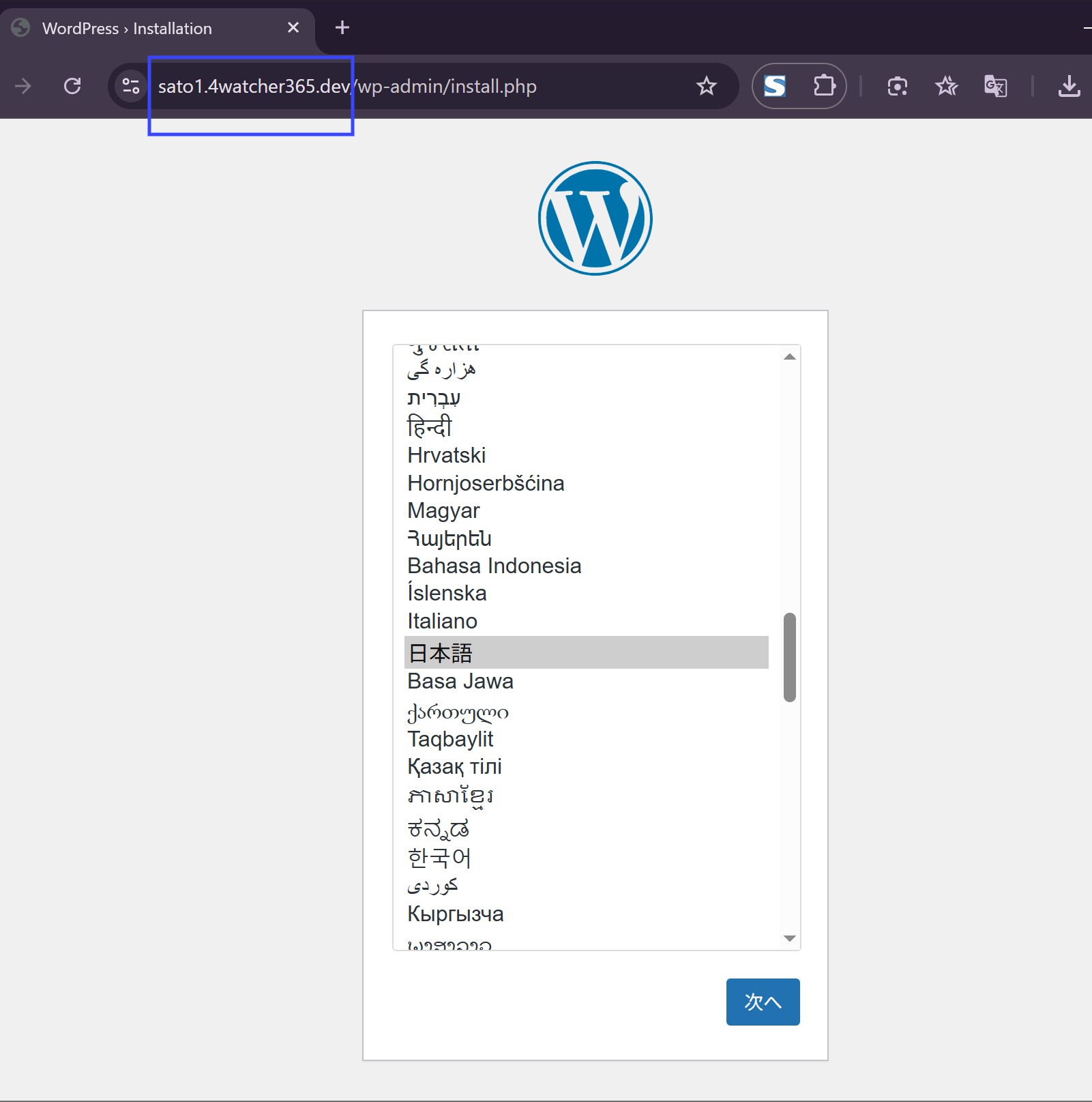This screenshot has width=1092, height=1102.
Task: Select 日本語 highlighted language option
Action: coord(587,652)
